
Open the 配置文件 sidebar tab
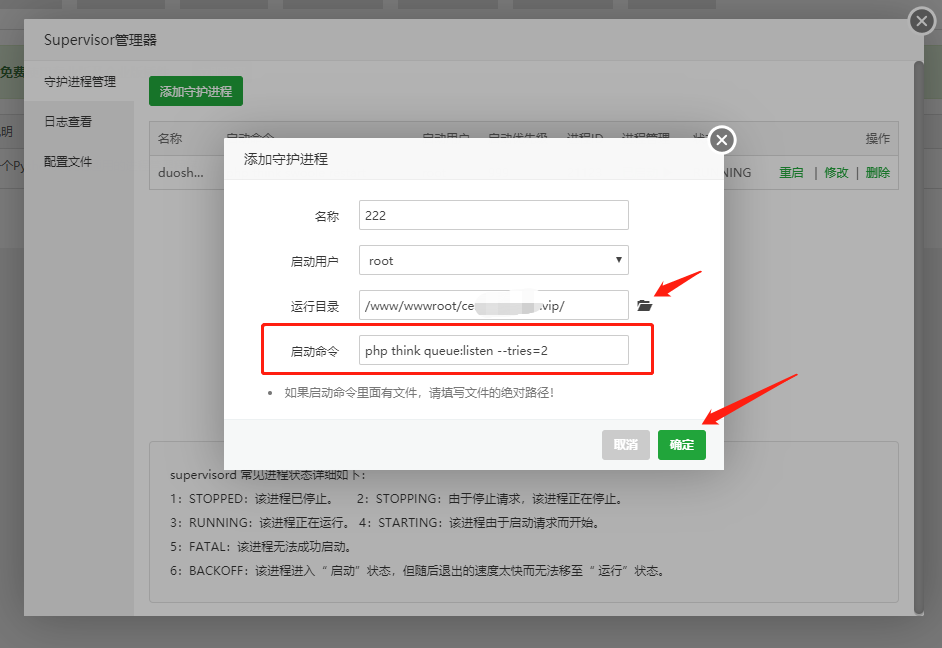68,162
